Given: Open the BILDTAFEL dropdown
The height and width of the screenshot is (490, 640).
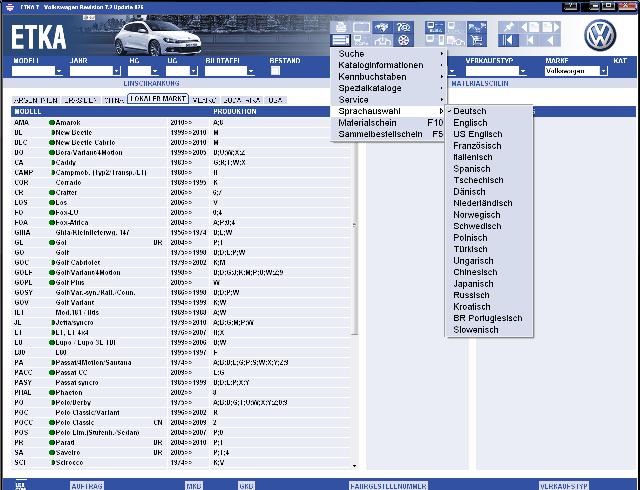Looking at the screenshot, I should (x=251, y=71).
